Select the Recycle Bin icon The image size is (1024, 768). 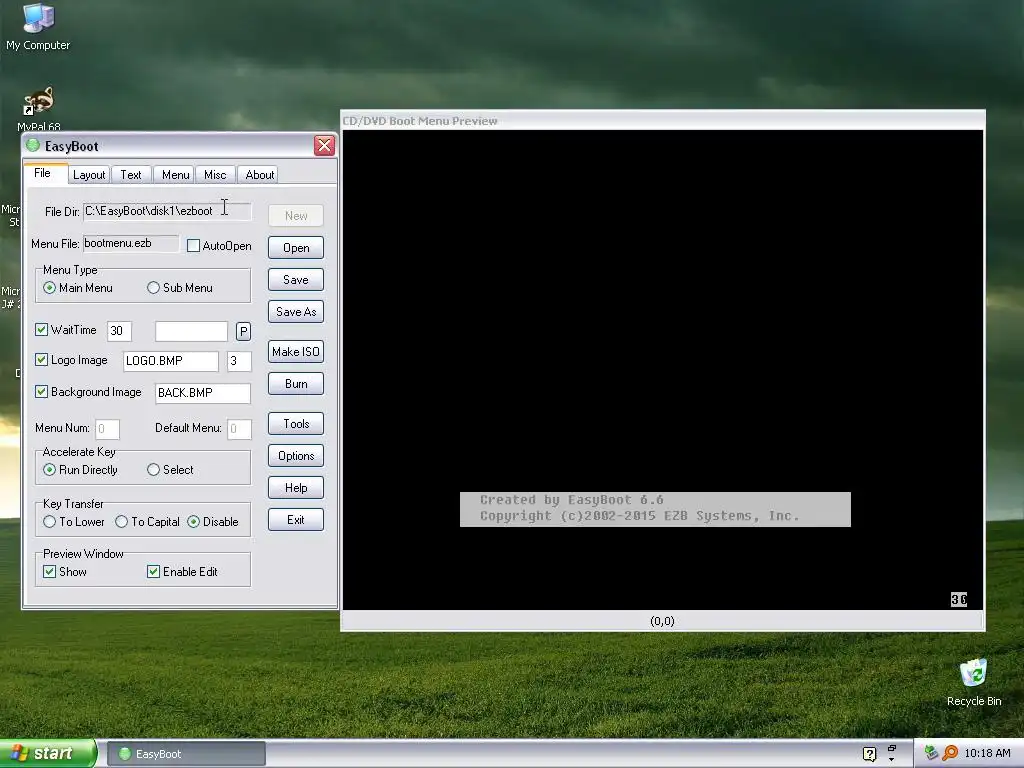(974, 682)
